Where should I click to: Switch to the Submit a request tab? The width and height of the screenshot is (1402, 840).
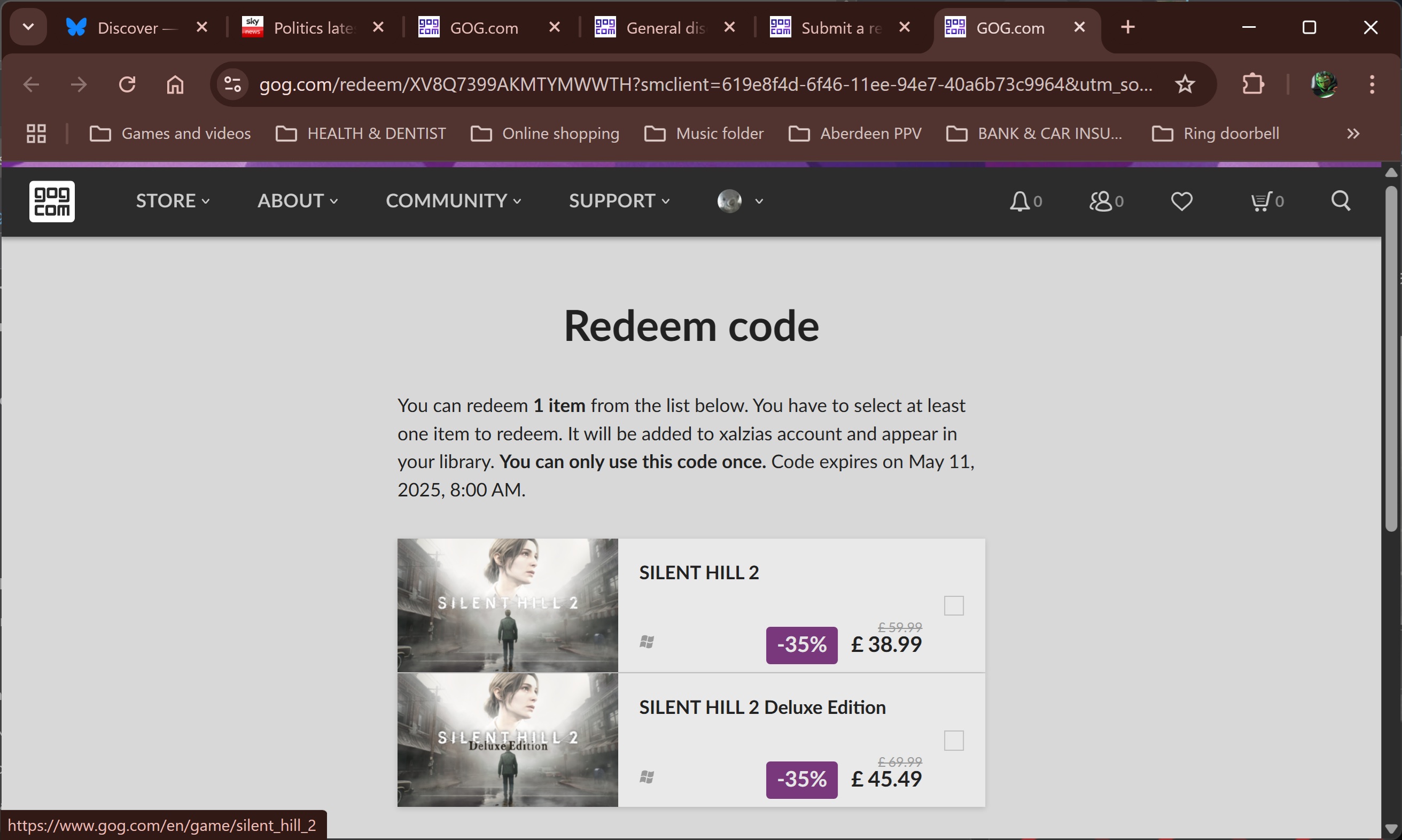click(x=840, y=28)
